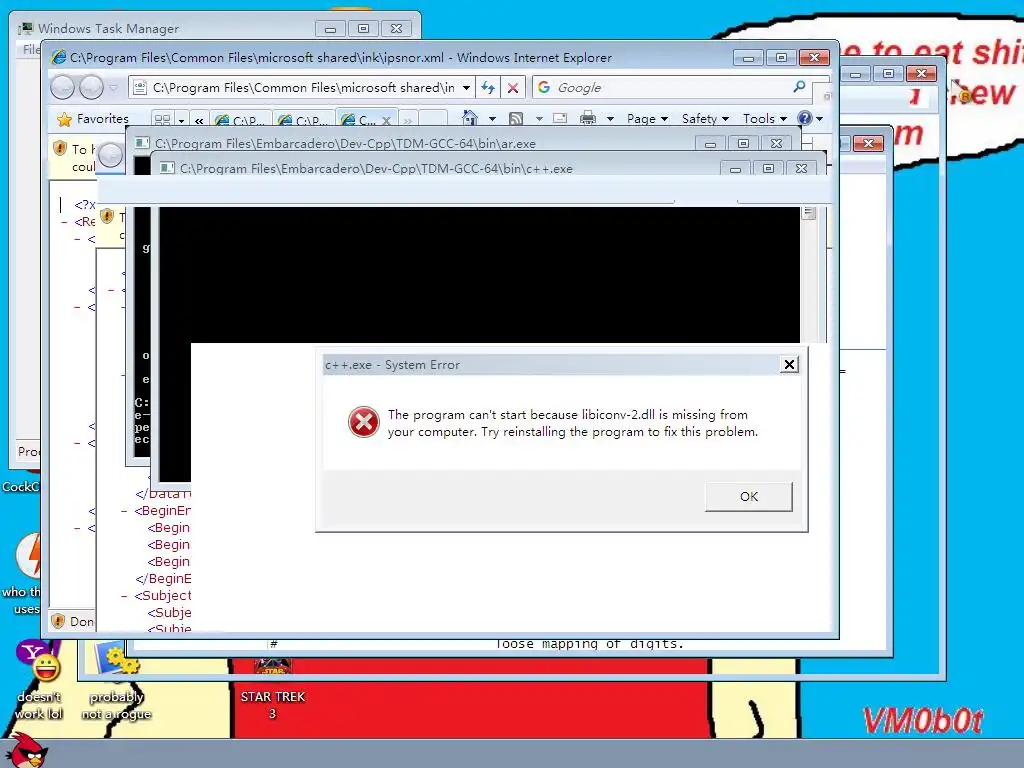Click the Internet Explorer back button
Screen dimensions: 1024x768
tap(63, 87)
